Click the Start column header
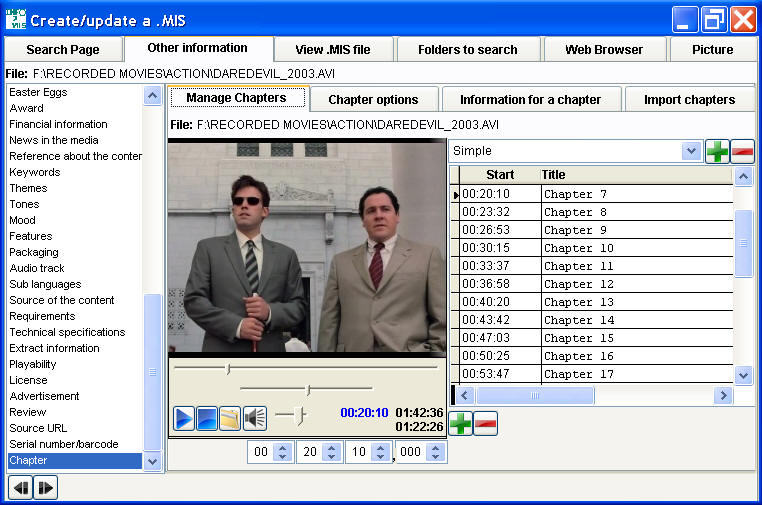 click(500, 175)
